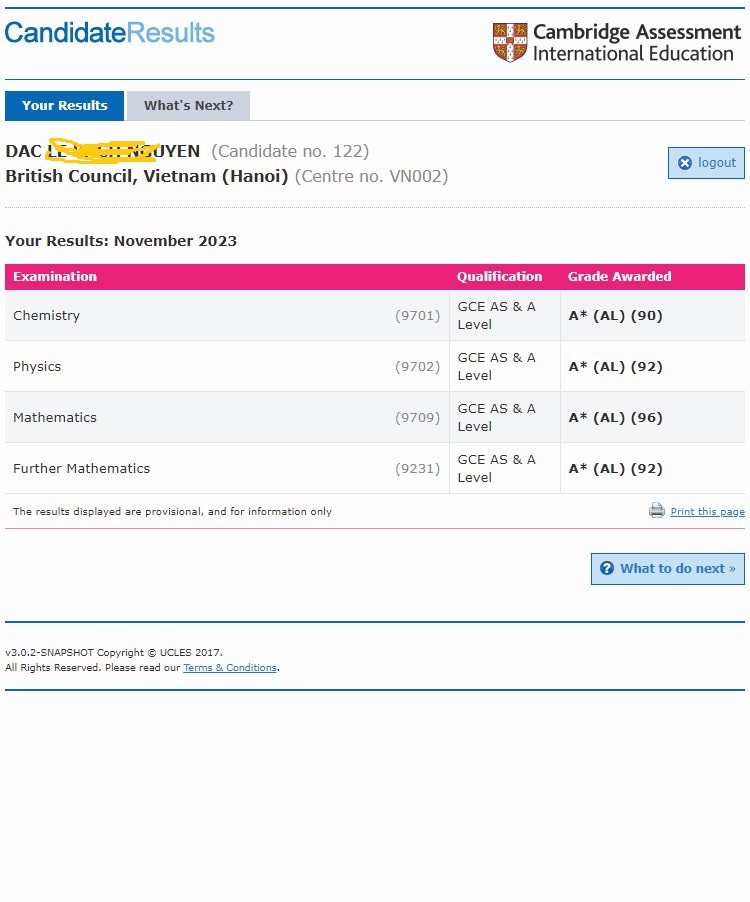Click the Chemistry grade A* (AL) (90)
This screenshot has height=902, width=750.
615,316
